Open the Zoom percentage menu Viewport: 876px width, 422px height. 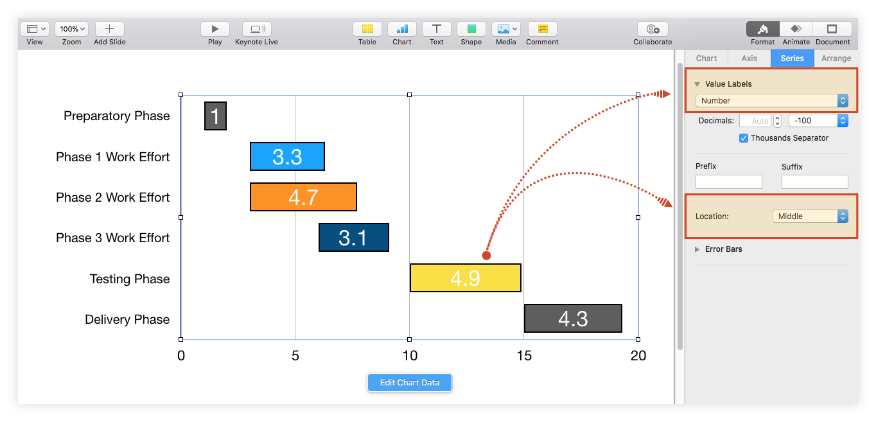(x=72, y=29)
